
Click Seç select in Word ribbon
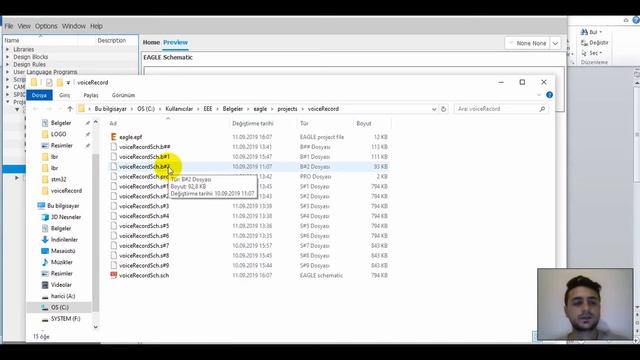(591, 53)
